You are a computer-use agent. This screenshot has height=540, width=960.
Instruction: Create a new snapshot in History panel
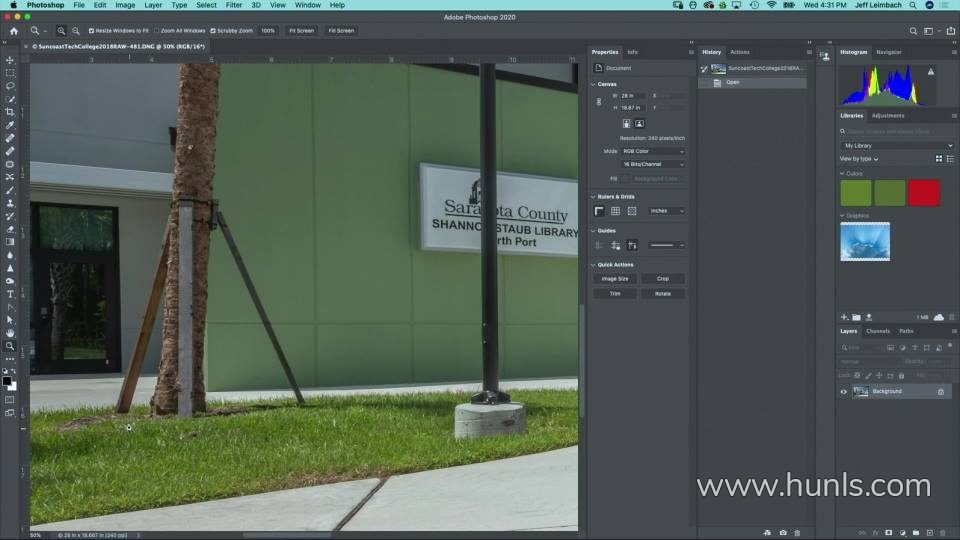click(x=783, y=533)
